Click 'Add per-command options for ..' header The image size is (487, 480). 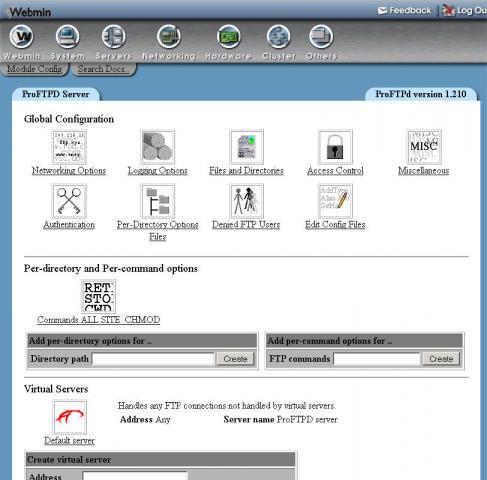(x=364, y=341)
